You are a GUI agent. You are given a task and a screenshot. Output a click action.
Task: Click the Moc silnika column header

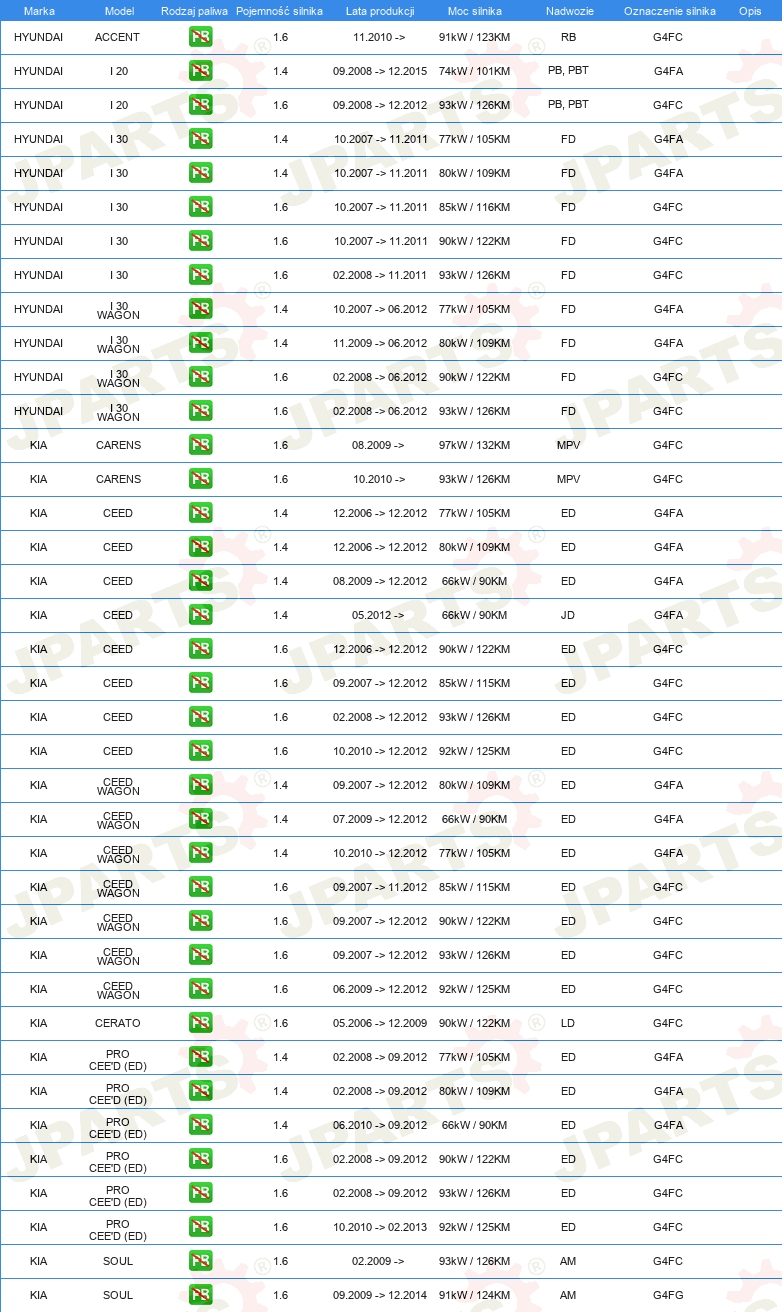475,11
